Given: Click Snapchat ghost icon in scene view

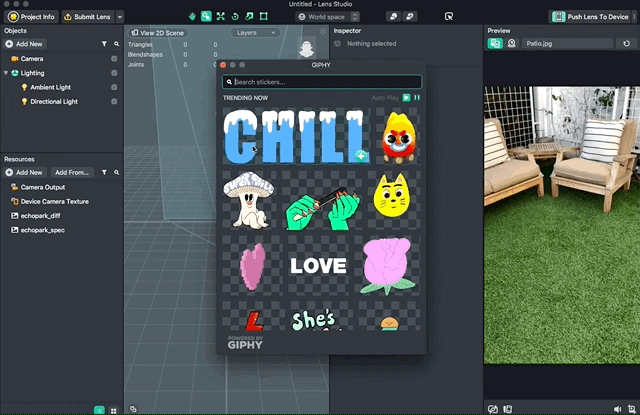Looking at the screenshot, I should [307, 47].
